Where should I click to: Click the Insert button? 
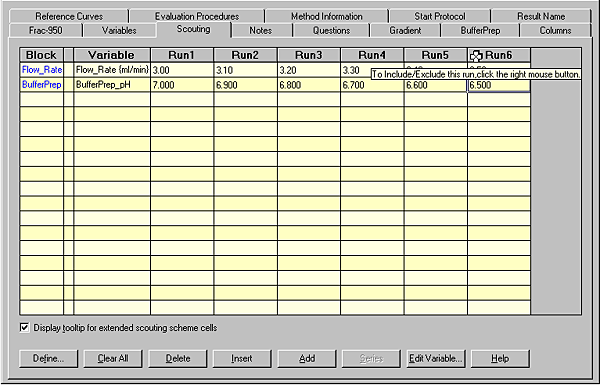[x=242, y=359]
